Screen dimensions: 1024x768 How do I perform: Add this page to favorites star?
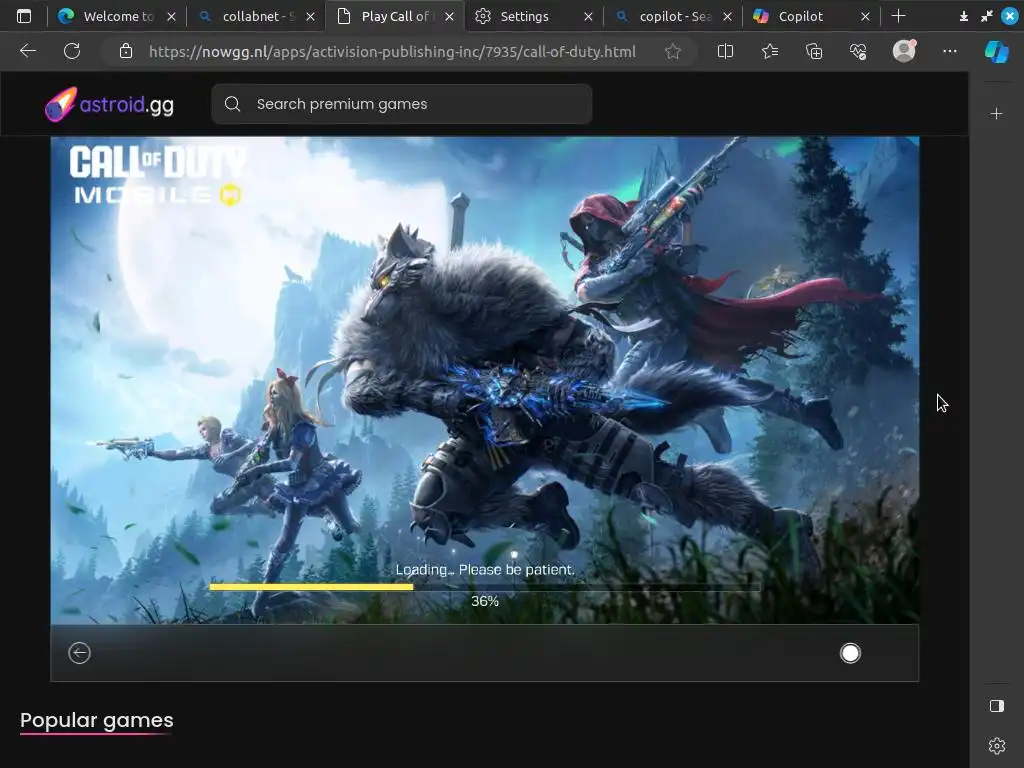point(673,51)
